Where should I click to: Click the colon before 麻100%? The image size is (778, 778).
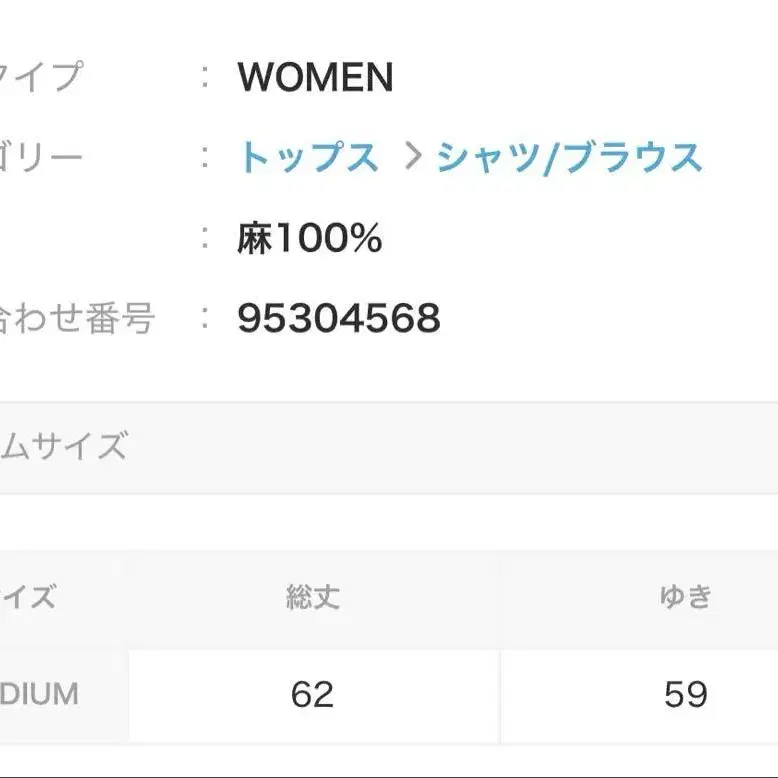pyautogui.click(x=205, y=239)
